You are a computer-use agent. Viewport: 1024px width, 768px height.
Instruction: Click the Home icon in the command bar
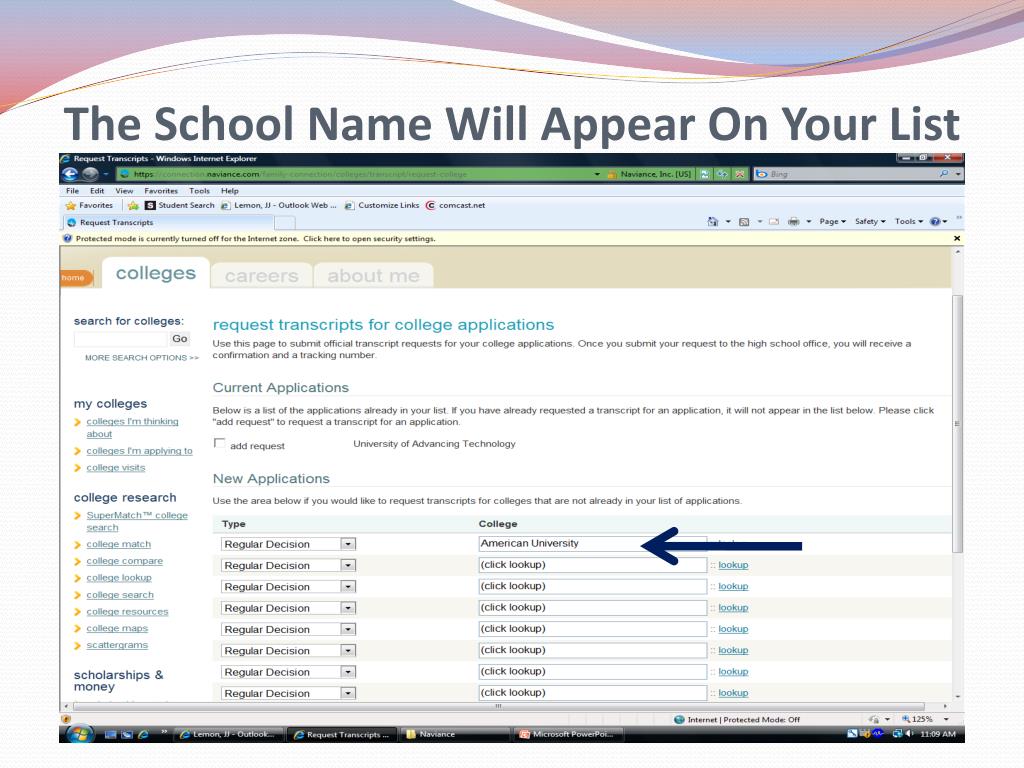pyautogui.click(x=712, y=222)
